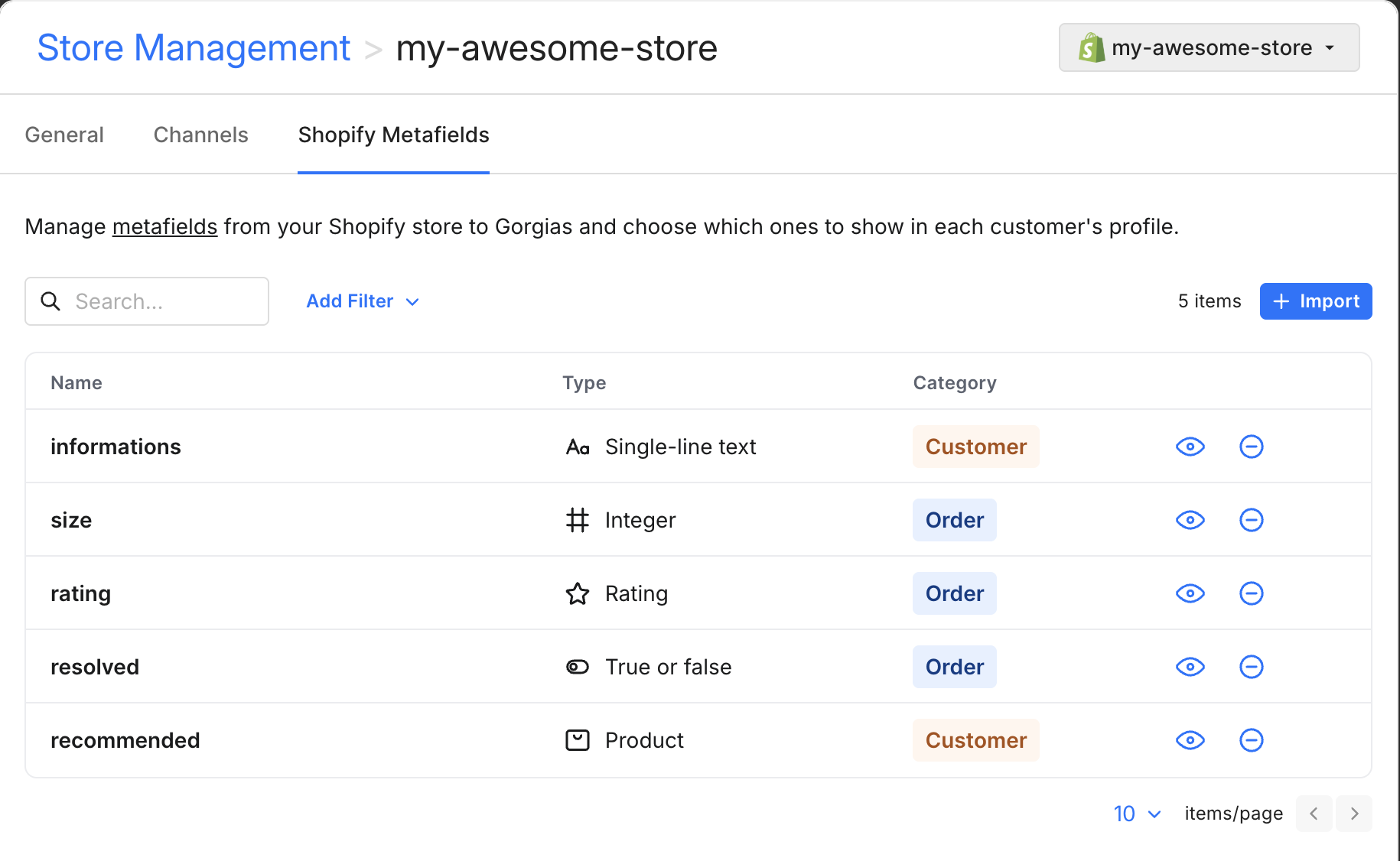Go to previous page arrow
Viewport: 1400px width, 861px height.
[1314, 814]
